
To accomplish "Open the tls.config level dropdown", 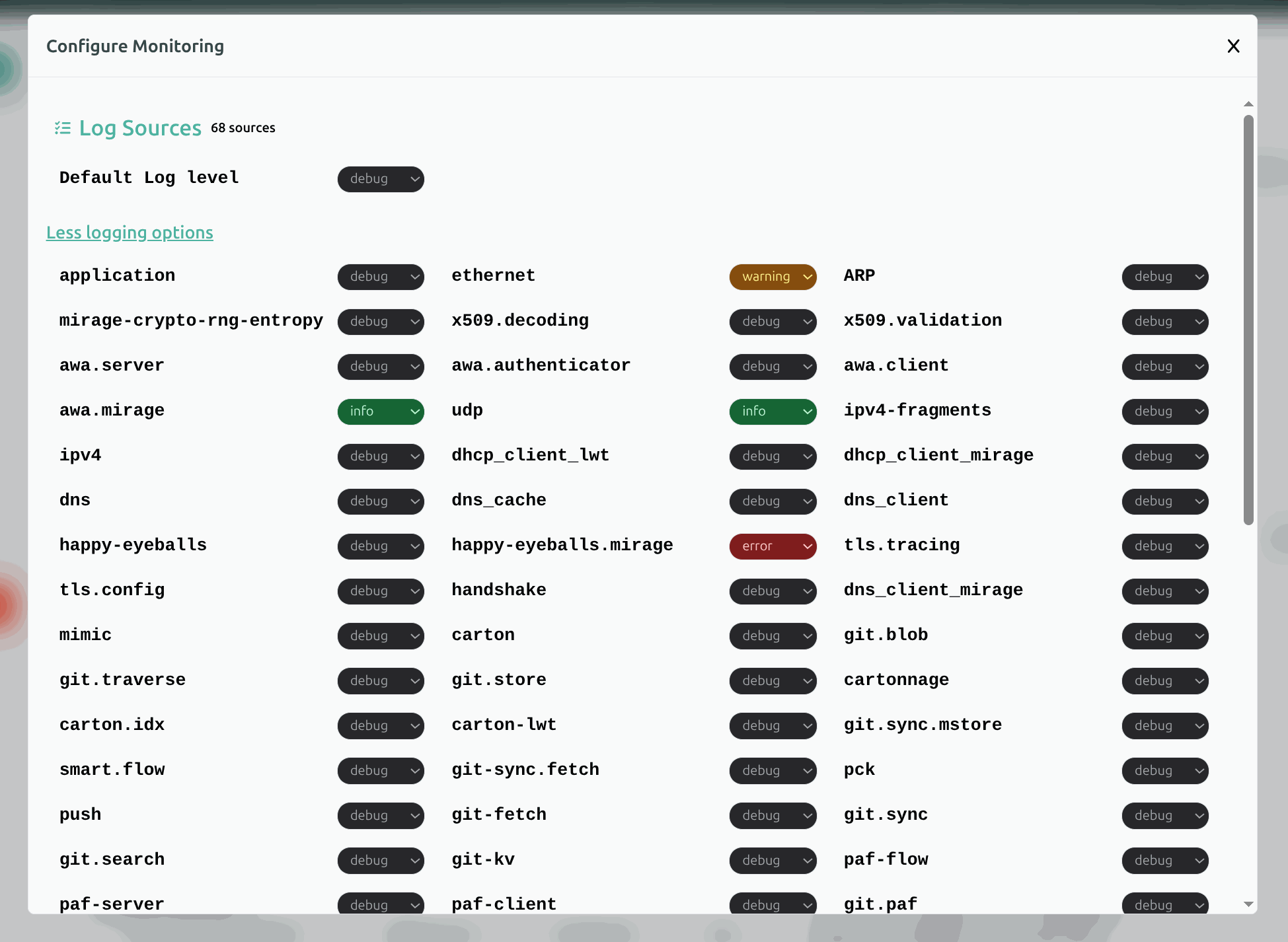I will tap(381, 591).
